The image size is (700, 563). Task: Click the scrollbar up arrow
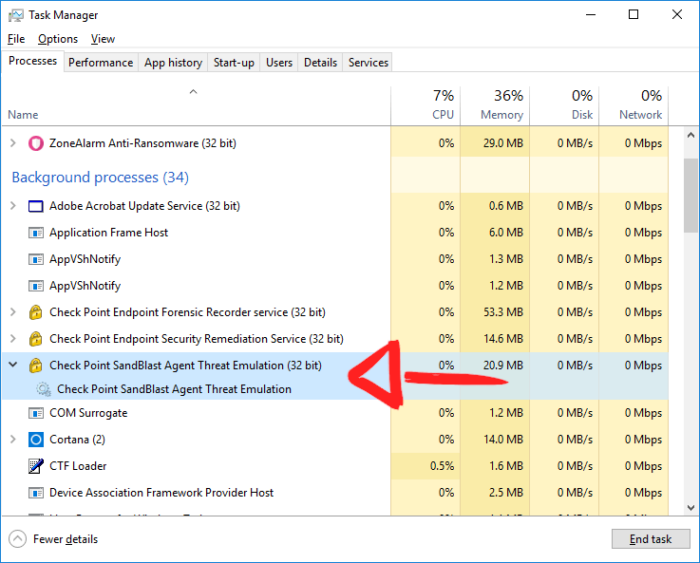pyautogui.click(x=691, y=135)
